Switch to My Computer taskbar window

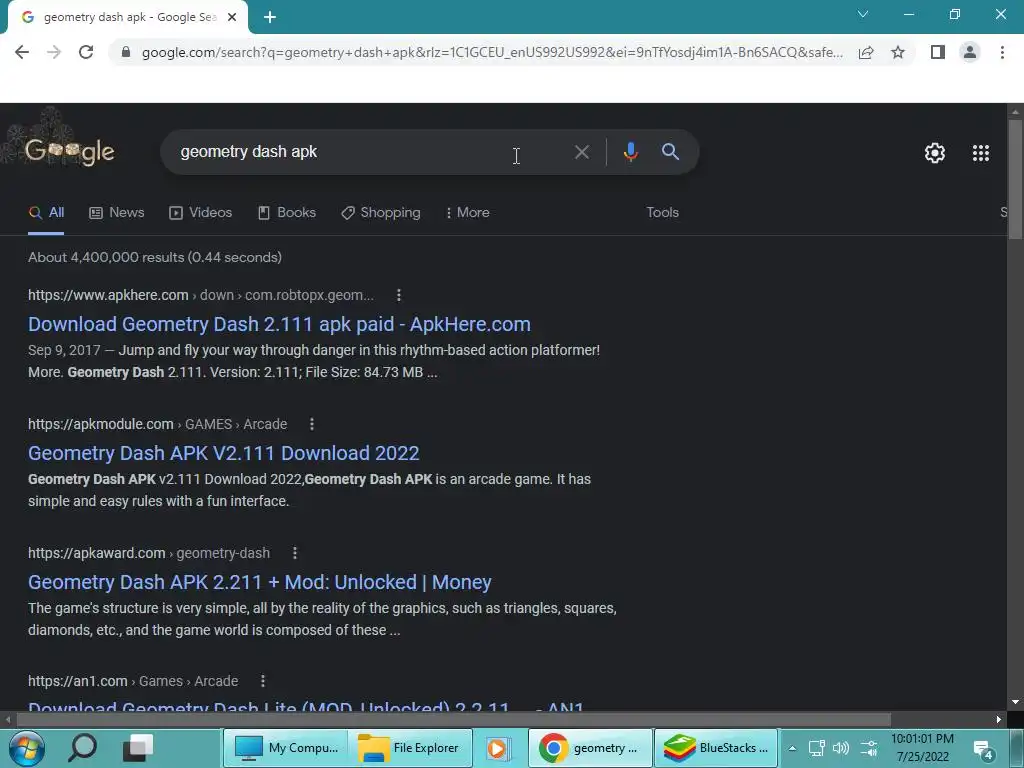click(287, 748)
